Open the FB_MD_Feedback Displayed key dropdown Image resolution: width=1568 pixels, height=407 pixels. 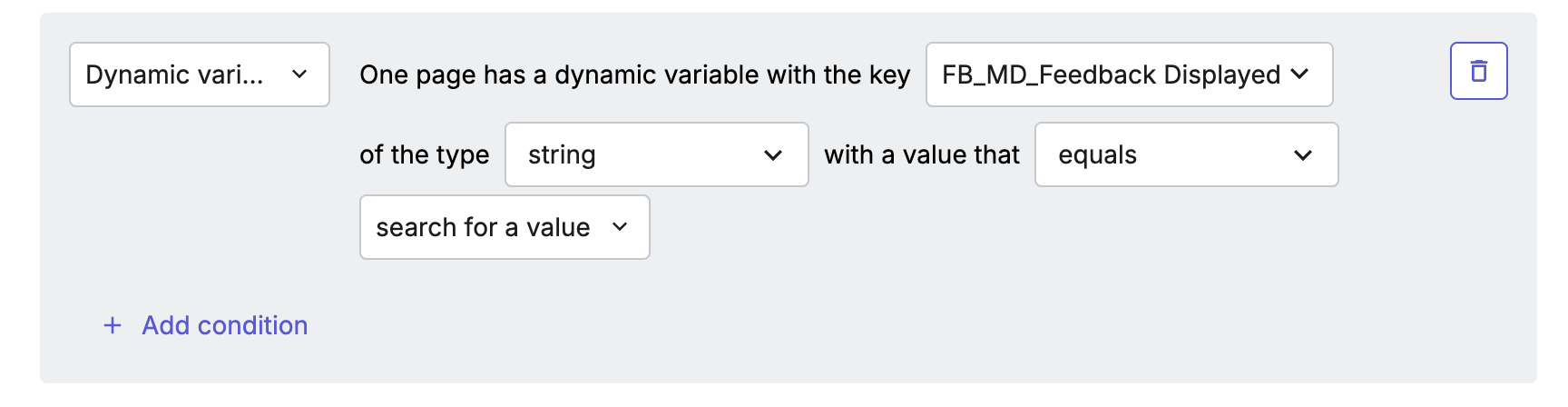tap(1130, 74)
